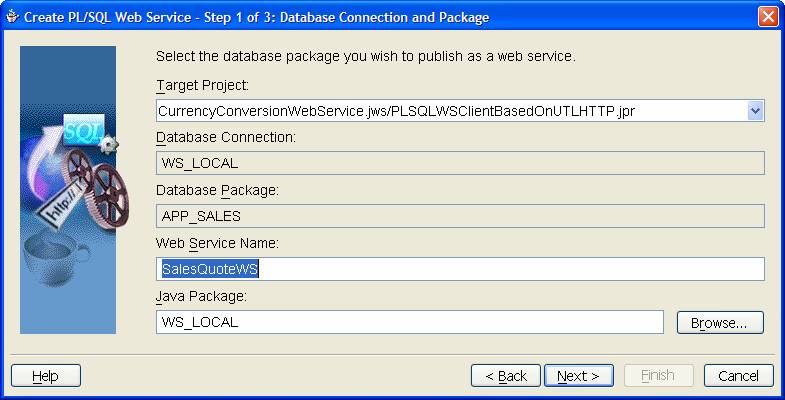Screen dimensions: 785x400
Task: Click the SQL icon in wizard banner
Action: tap(84, 131)
